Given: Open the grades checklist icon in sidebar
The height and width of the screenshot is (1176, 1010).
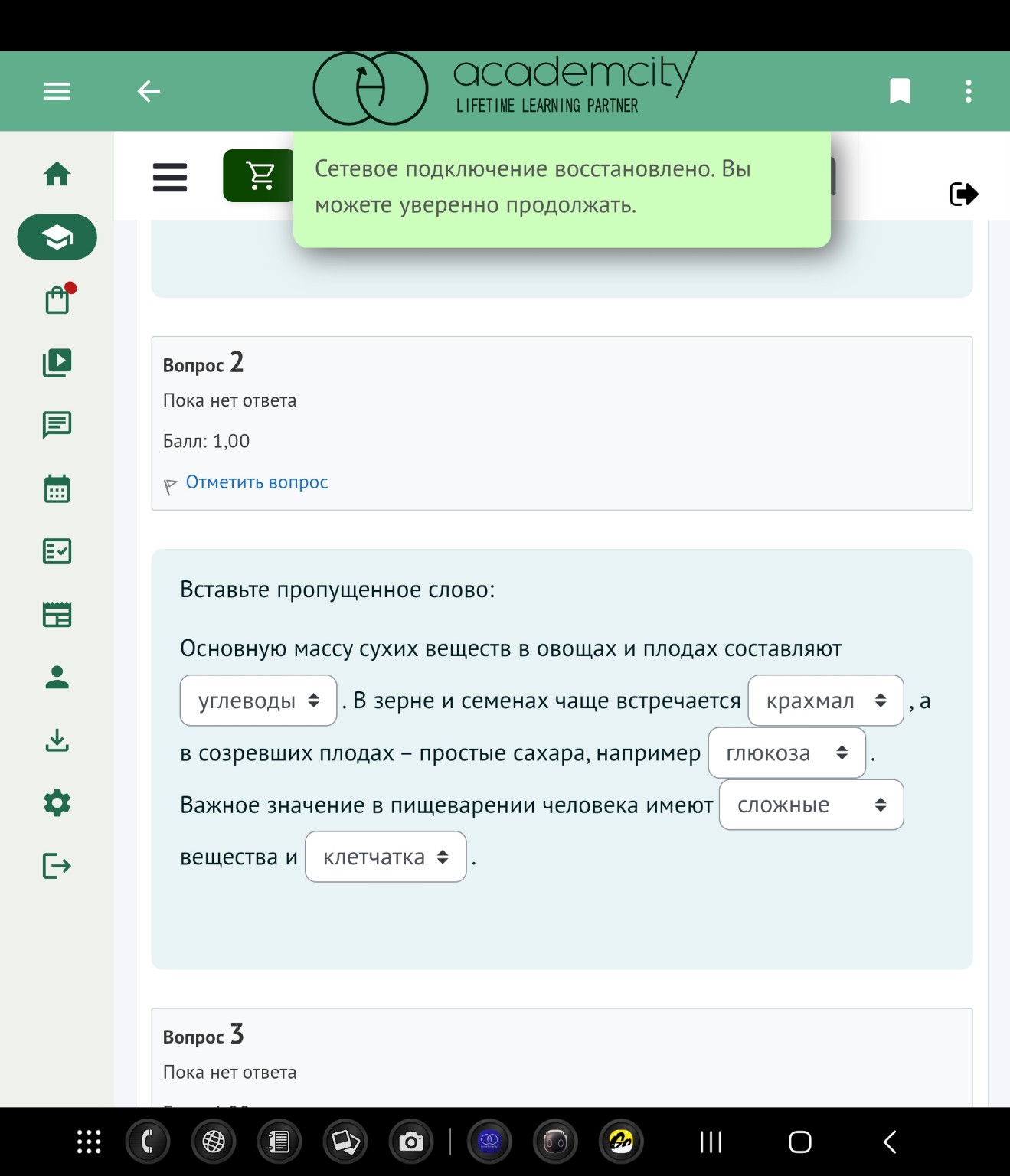Looking at the screenshot, I should 57,550.
